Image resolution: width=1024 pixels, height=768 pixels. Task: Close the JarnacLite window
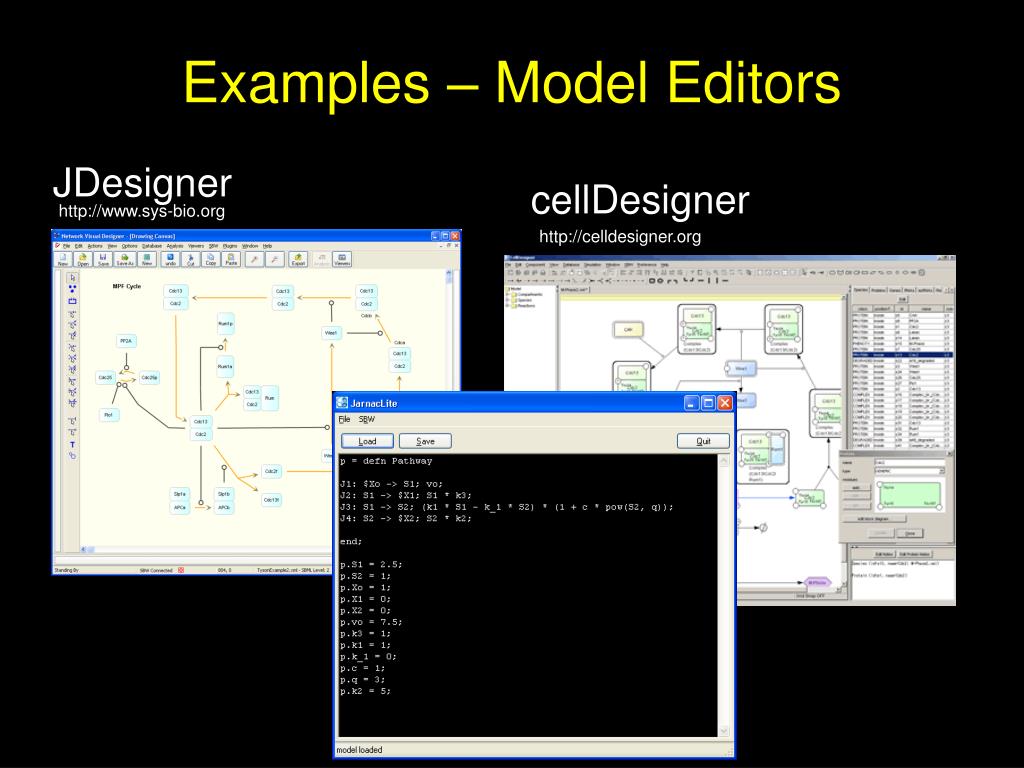click(x=725, y=403)
